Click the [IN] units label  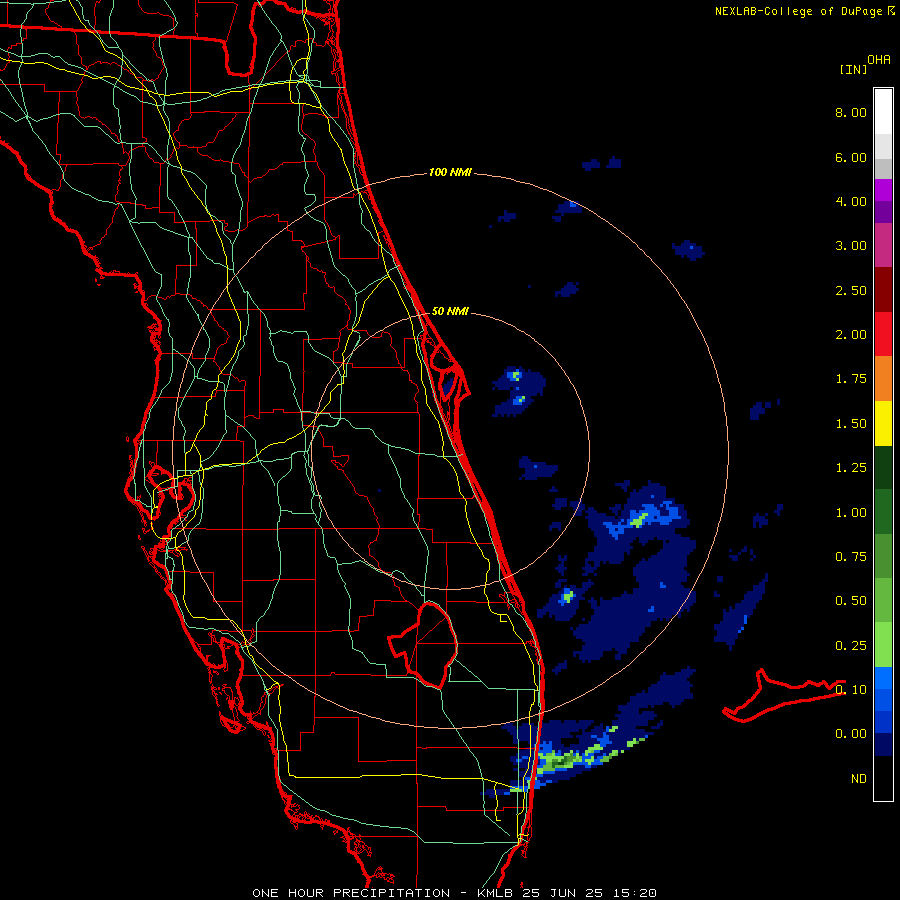[x=853, y=69]
